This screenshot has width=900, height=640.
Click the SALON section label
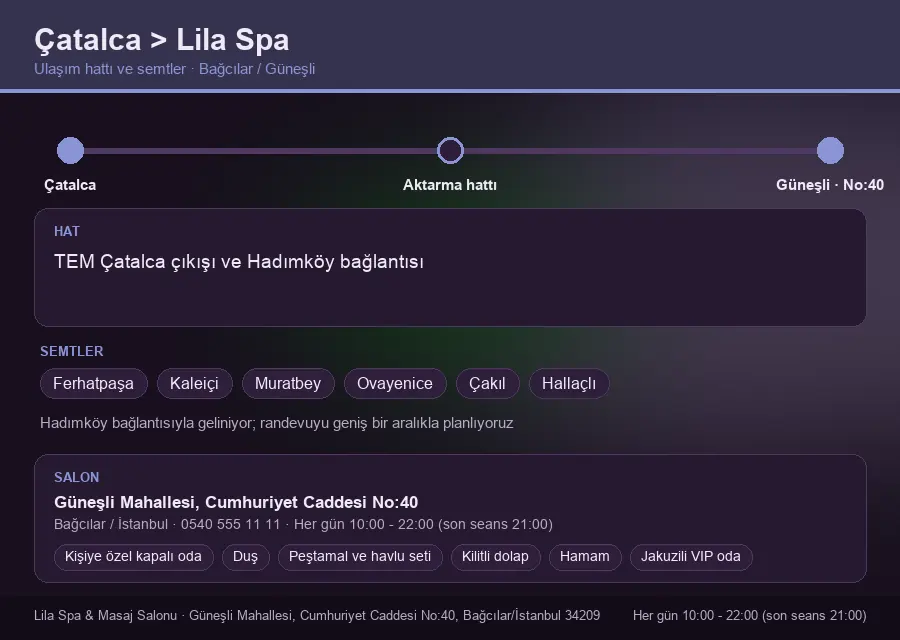pos(76,478)
